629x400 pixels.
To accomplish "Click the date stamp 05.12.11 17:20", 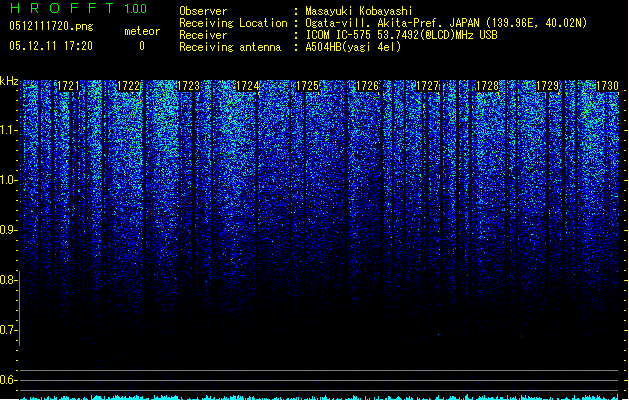I will [51, 46].
